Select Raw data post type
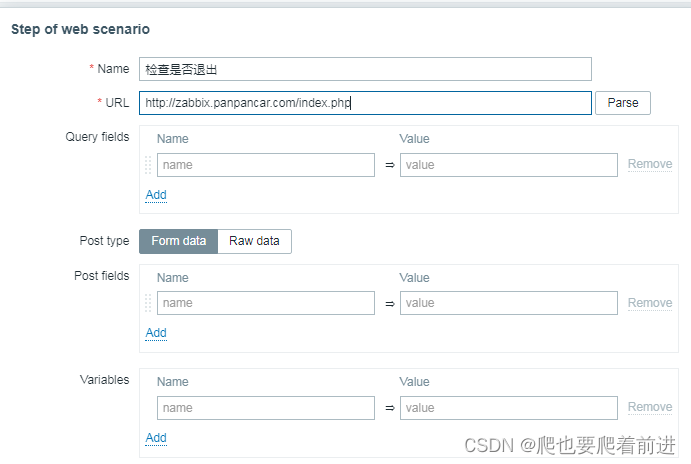Image resolution: width=691 pixels, height=464 pixels. 254,241
